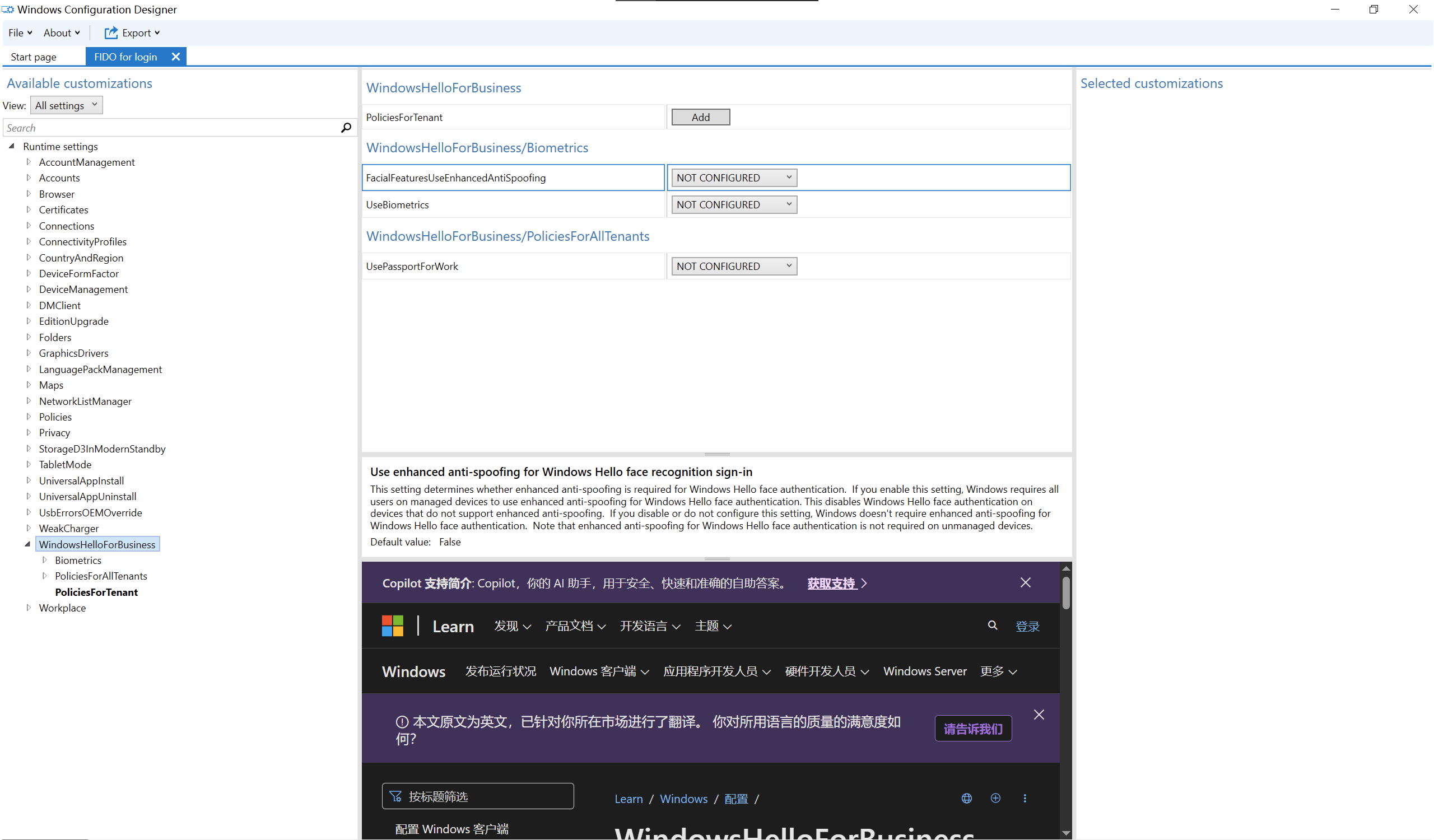The image size is (1434, 840).
Task: Open FacialFeaturesUseEnhancedAntiSpoofing value dropdown
Action: pos(733,178)
